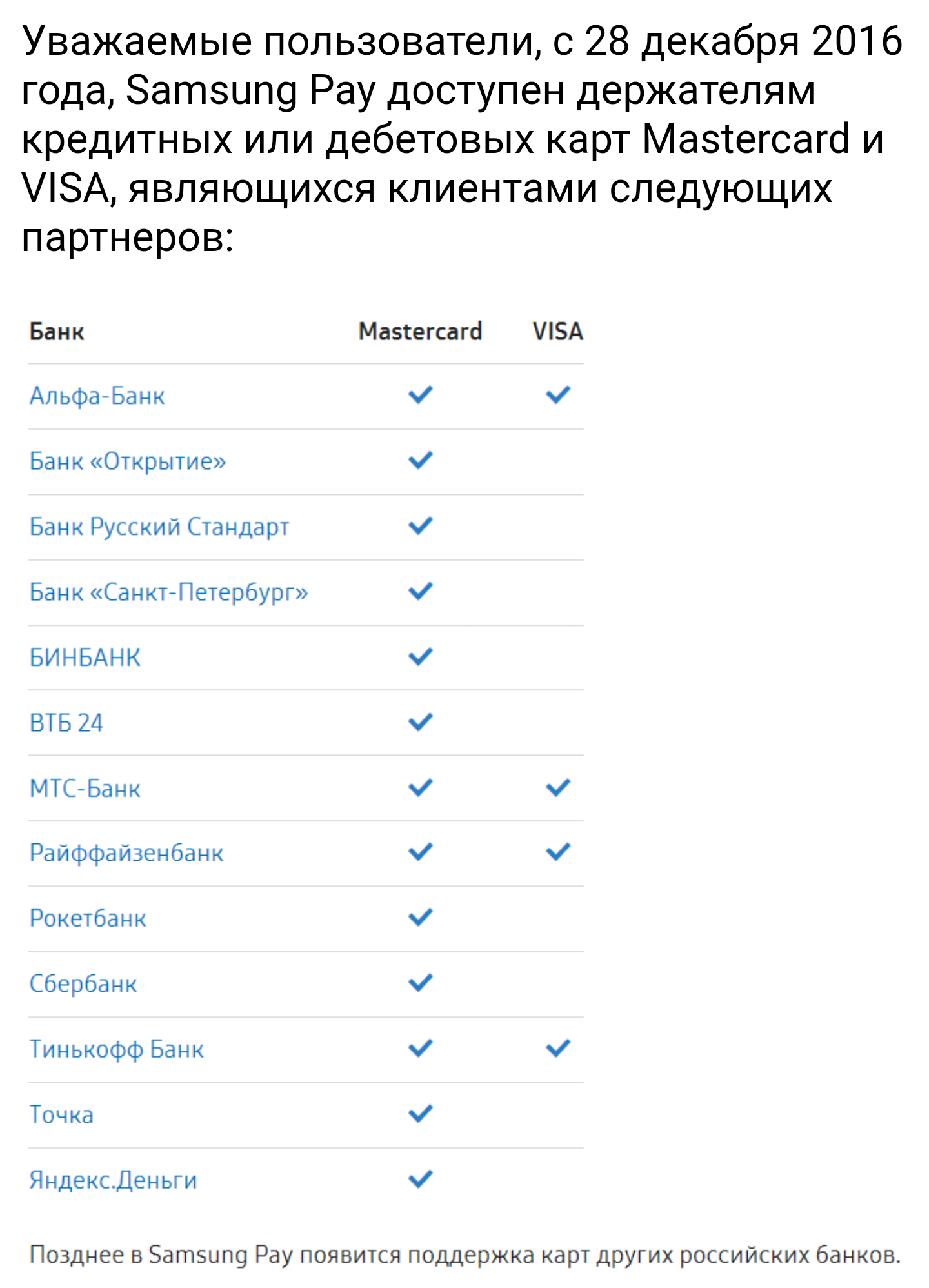Open the Рокетбанк link
The image size is (929, 1288).
(88, 919)
